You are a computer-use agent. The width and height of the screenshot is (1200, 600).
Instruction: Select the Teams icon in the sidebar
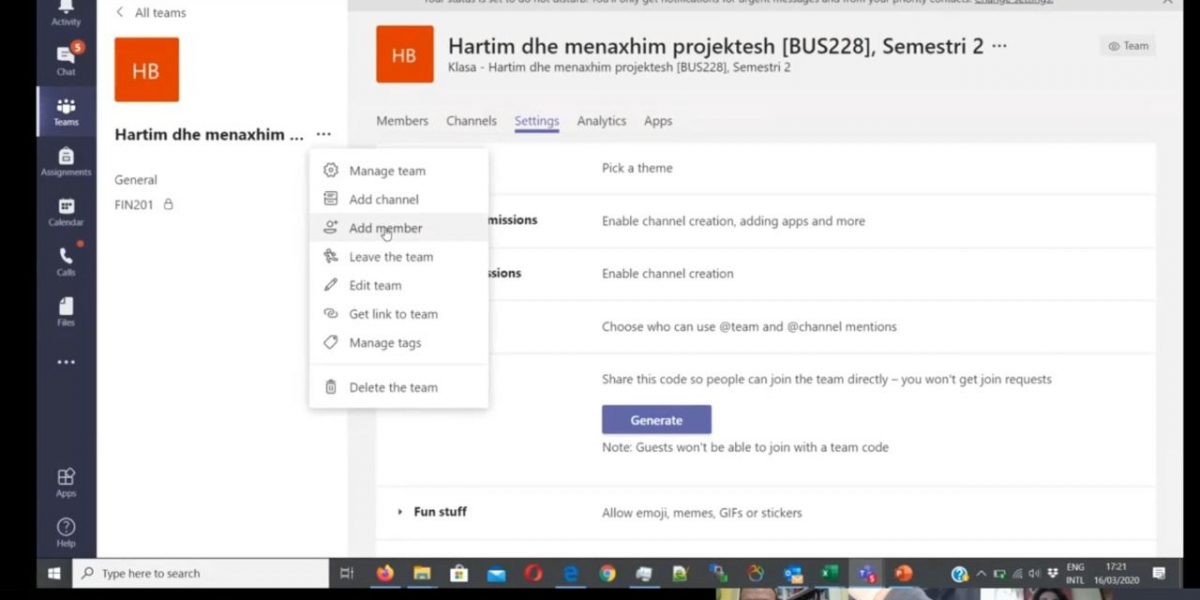point(66,111)
